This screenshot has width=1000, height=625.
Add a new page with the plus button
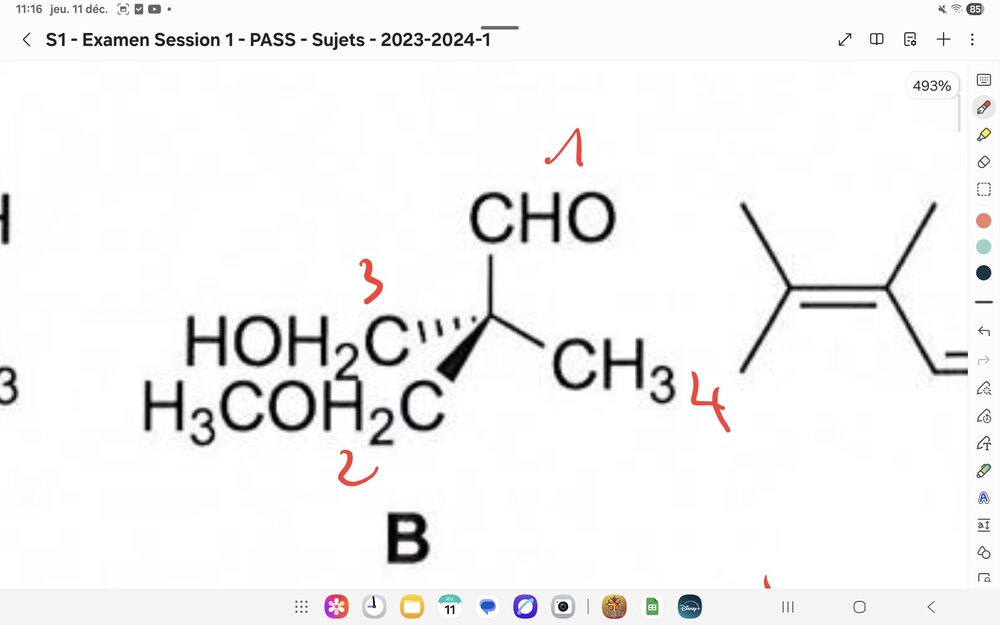943,39
